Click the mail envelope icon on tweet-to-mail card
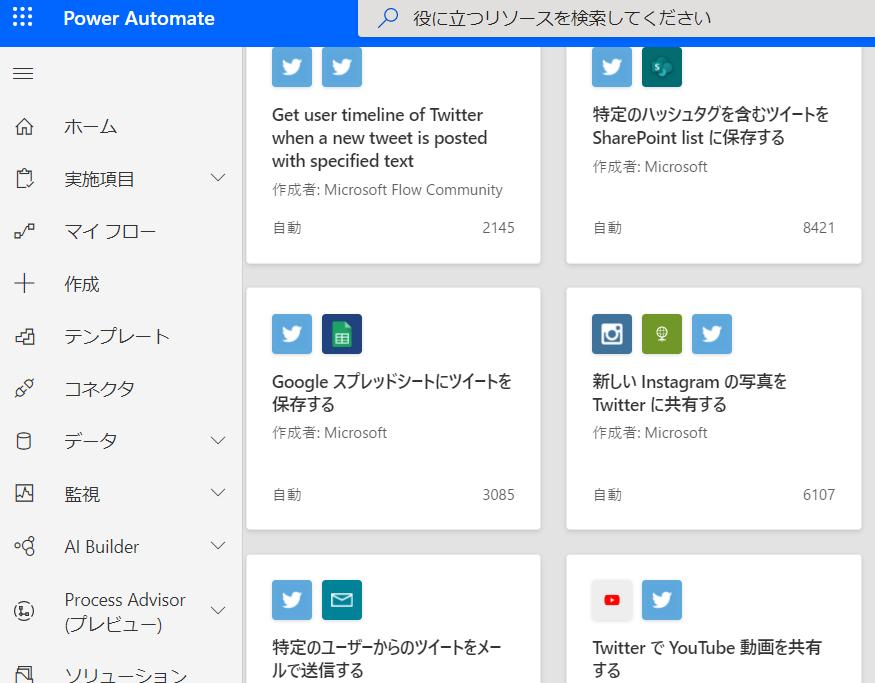 click(342, 600)
